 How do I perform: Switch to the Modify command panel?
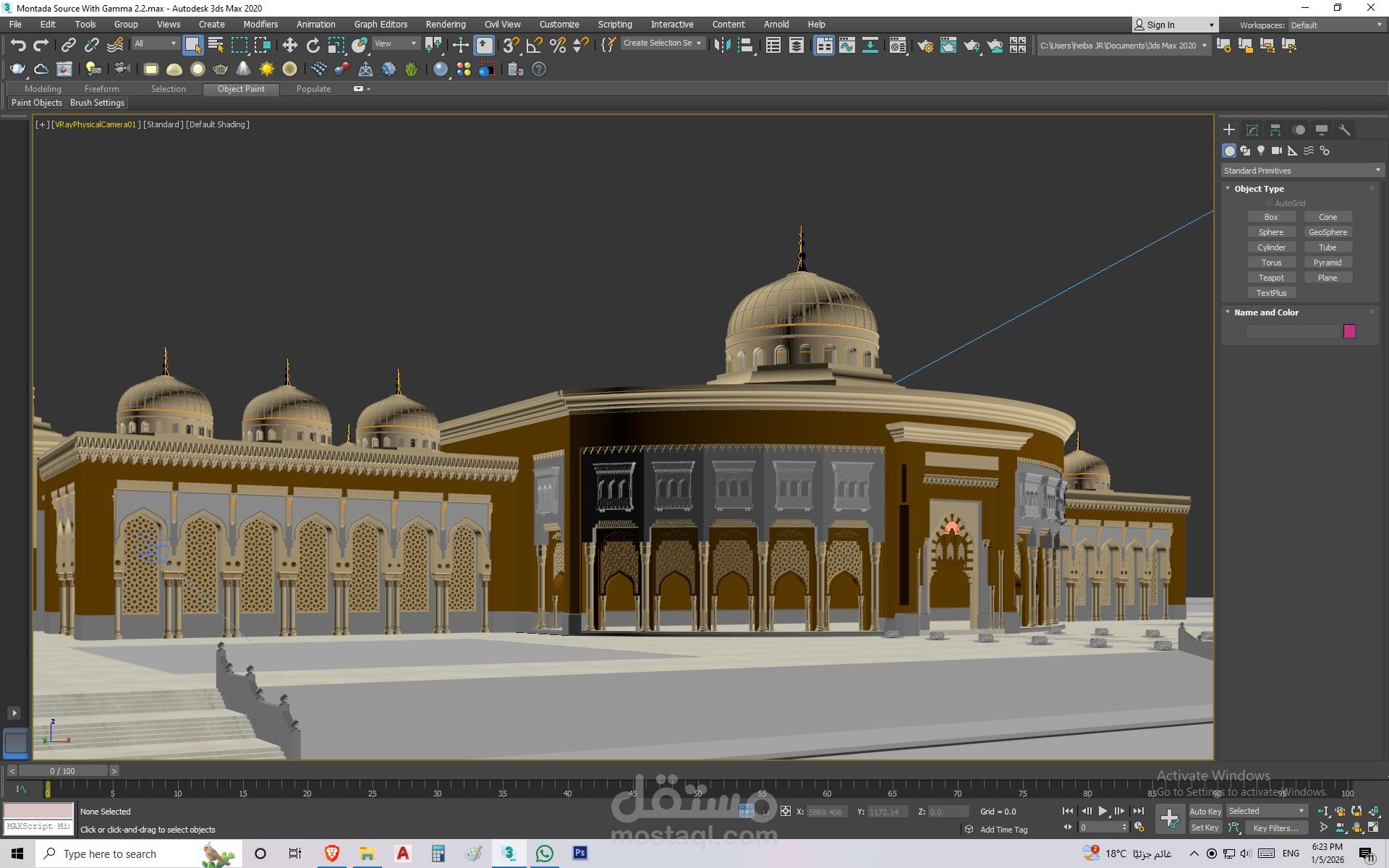pyautogui.click(x=1252, y=130)
